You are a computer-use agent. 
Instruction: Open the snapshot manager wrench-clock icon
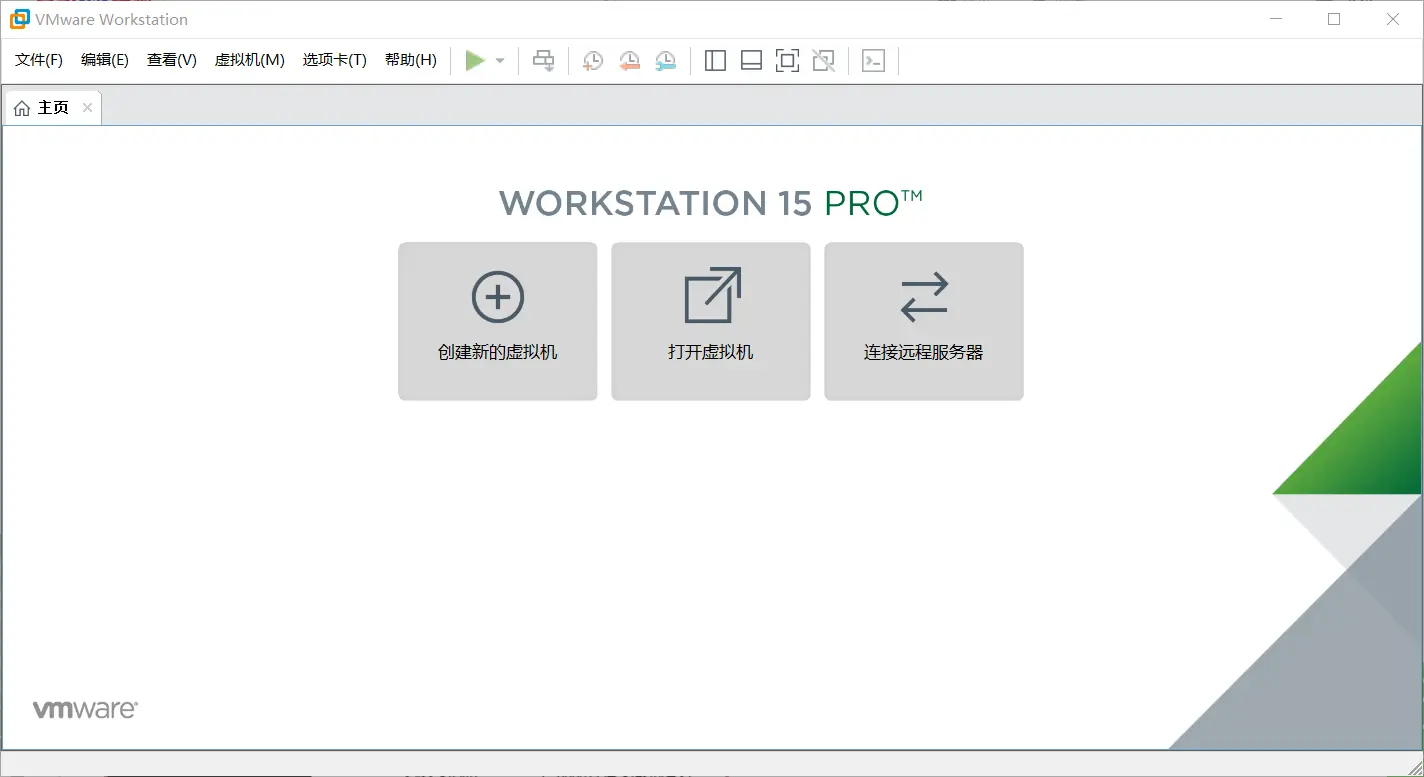[x=665, y=61]
